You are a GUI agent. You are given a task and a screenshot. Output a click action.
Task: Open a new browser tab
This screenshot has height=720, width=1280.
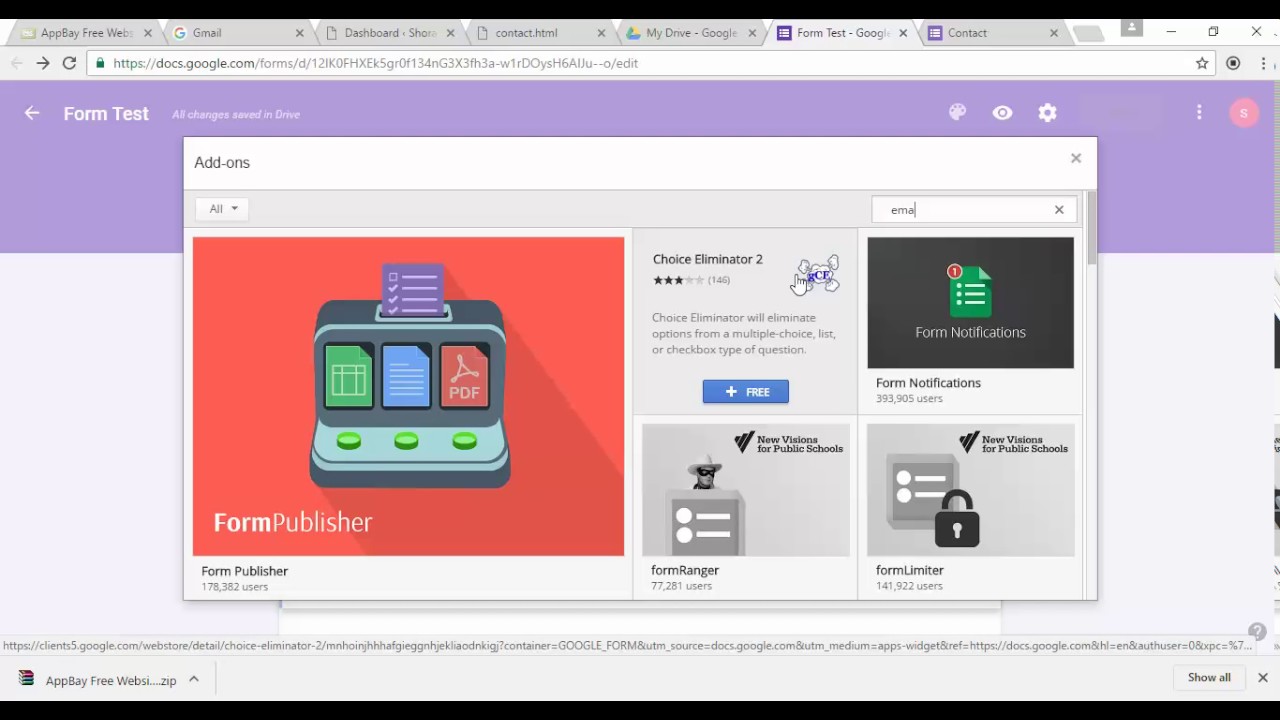tap(1088, 34)
